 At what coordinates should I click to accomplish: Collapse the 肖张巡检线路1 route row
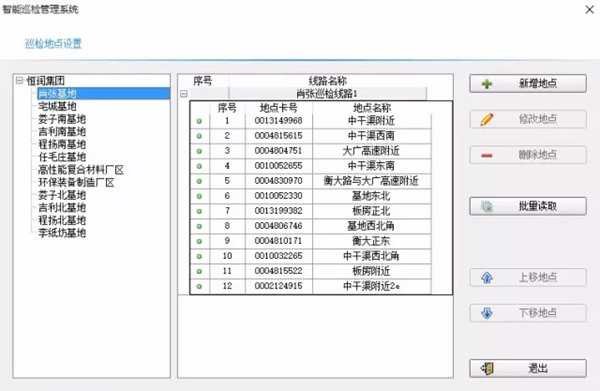[184, 94]
